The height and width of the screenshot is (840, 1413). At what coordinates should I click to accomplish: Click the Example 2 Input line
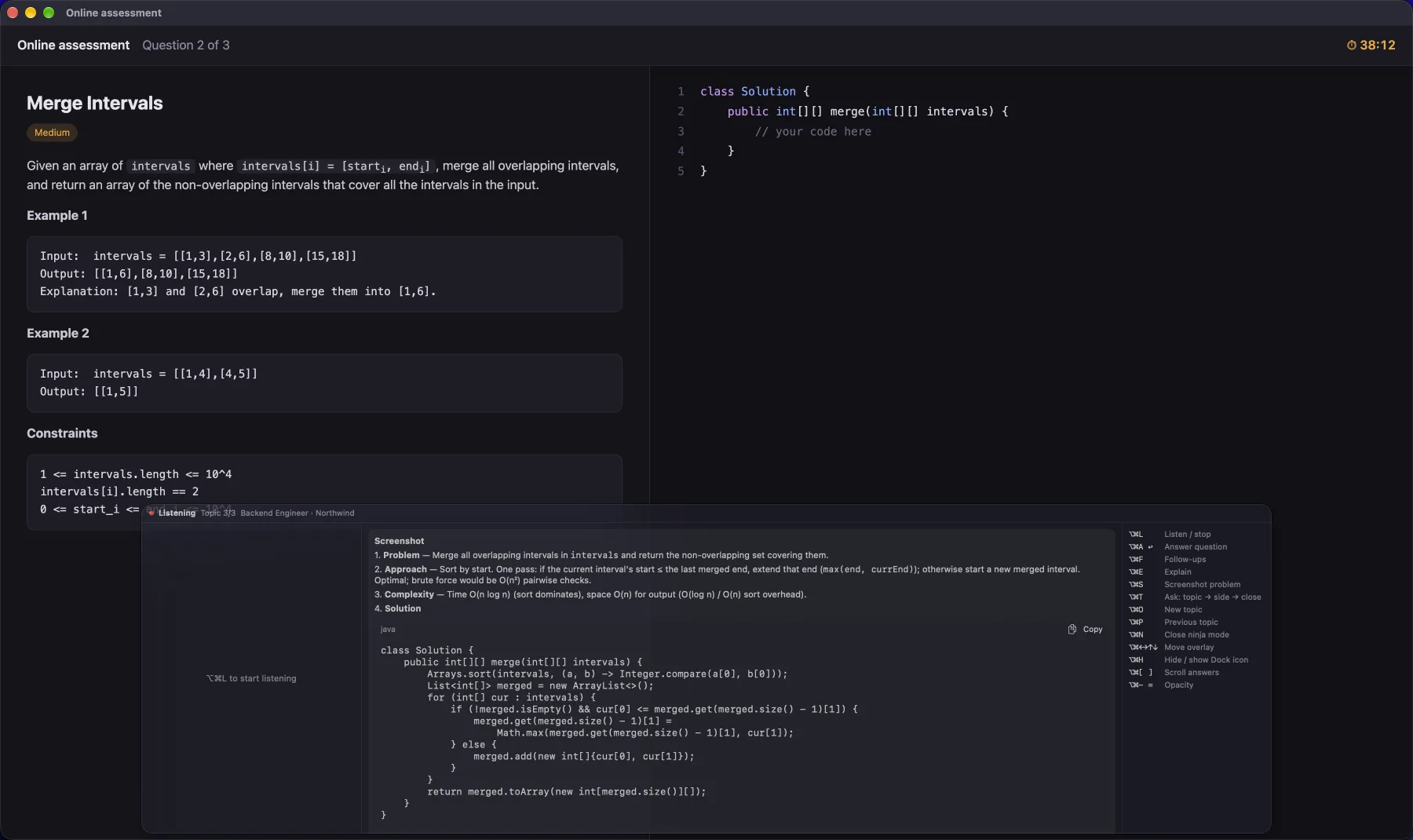point(149,374)
